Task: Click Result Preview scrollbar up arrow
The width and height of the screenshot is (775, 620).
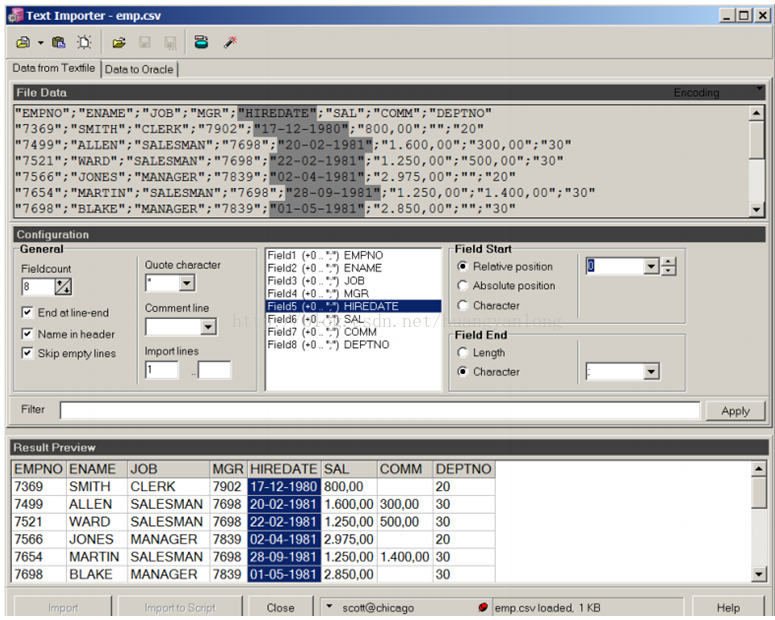Action: click(x=758, y=468)
